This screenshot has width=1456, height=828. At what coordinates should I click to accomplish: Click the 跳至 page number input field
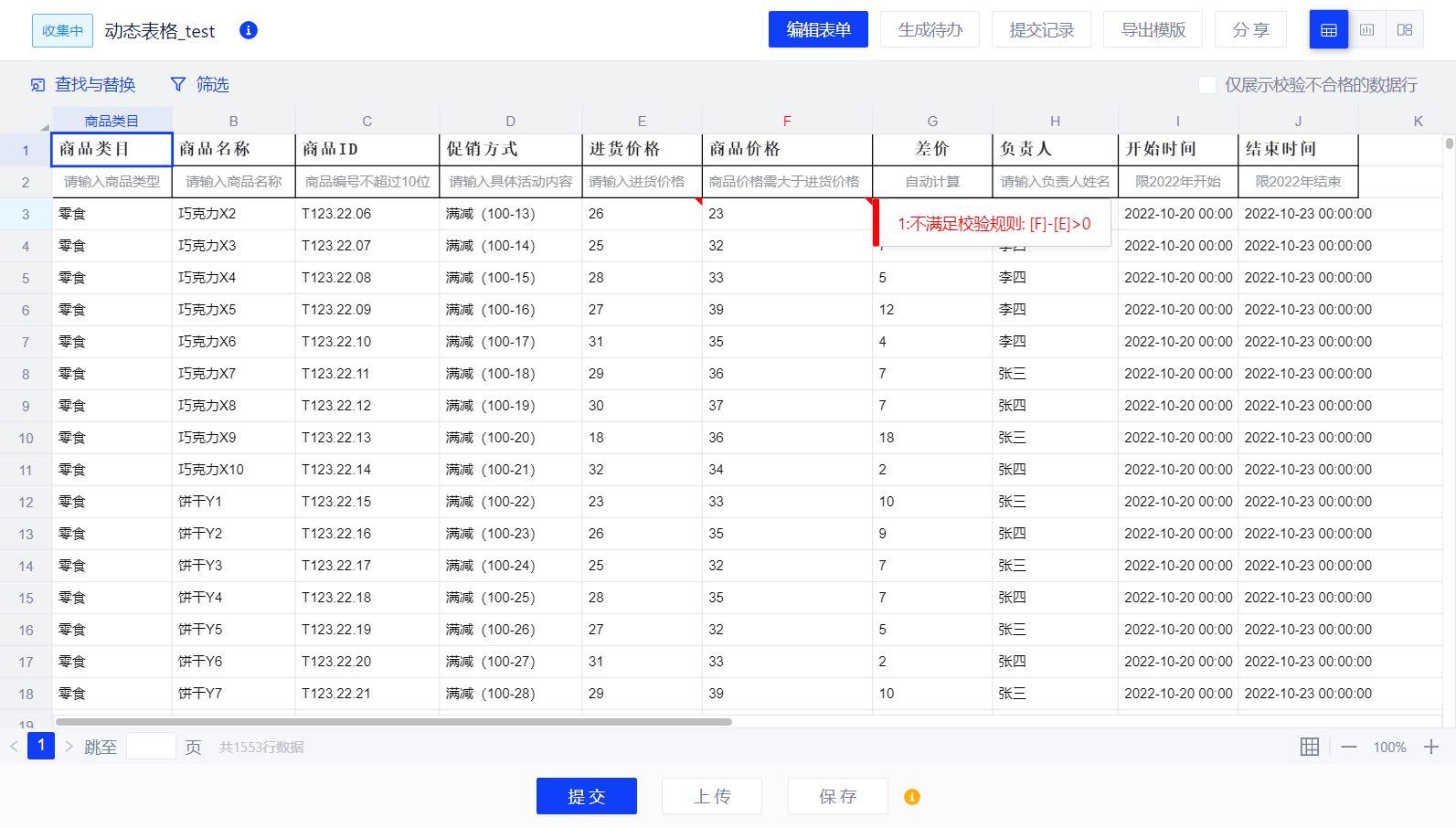(151, 747)
